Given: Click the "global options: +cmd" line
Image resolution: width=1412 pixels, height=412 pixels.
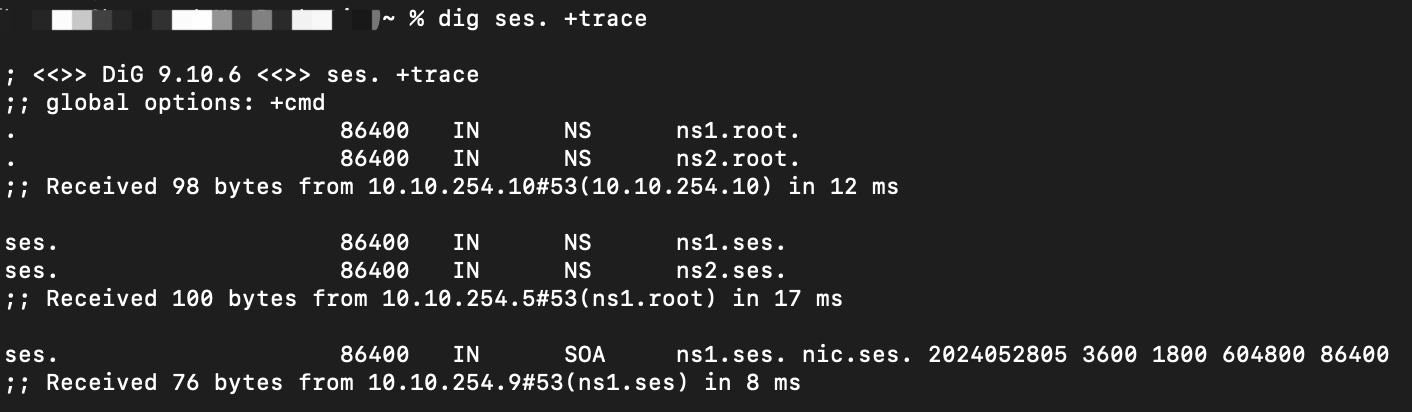Looking at the screenshot, I should [x=185, y=103].
